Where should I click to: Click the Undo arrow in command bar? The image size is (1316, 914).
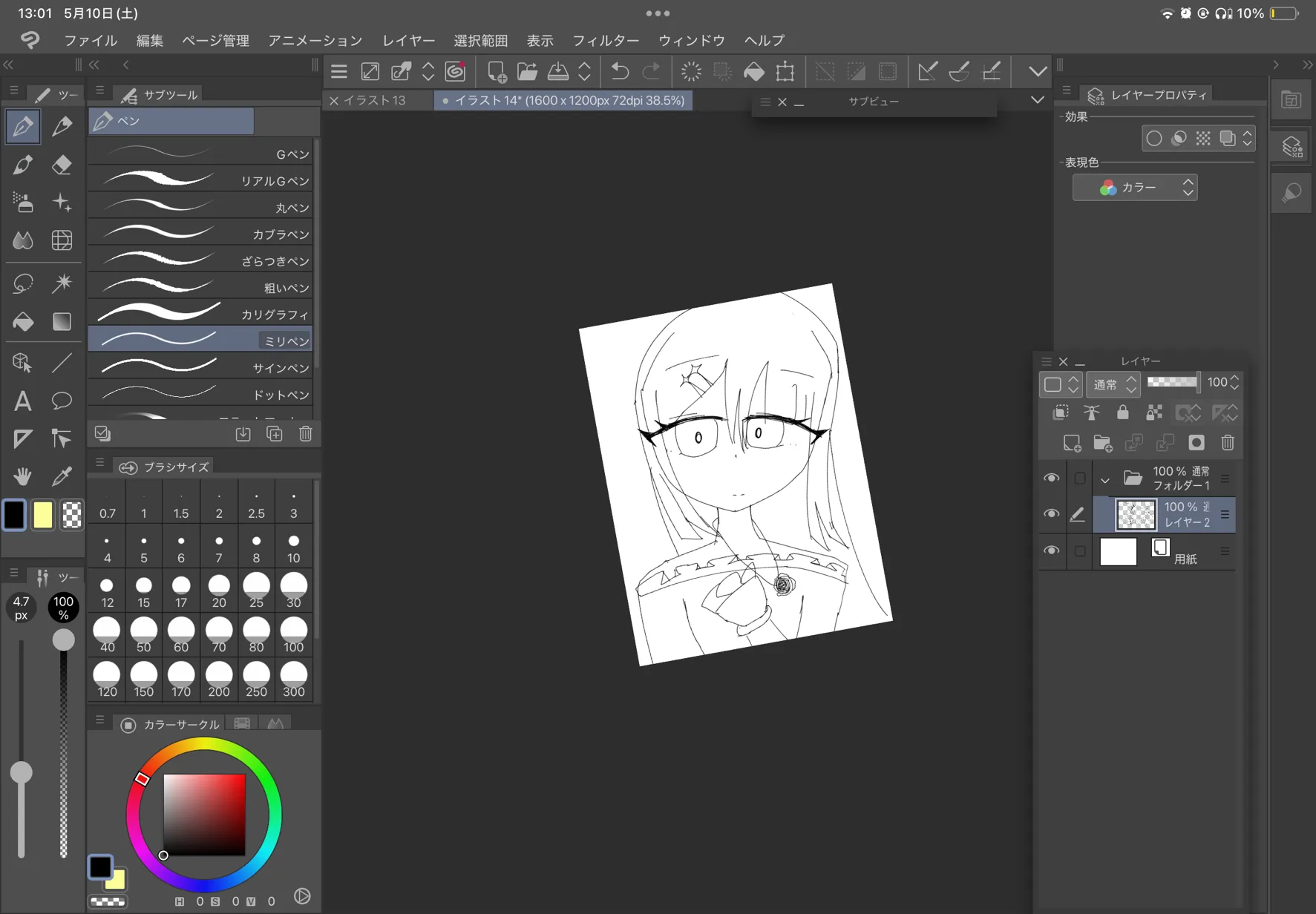619,72
